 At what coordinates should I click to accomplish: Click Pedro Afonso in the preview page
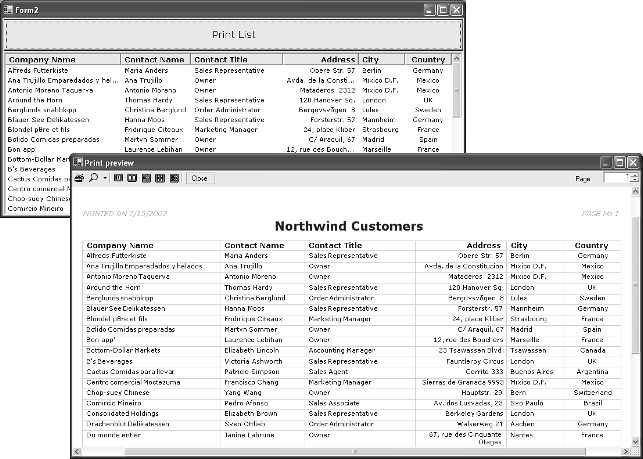(246, 404)
